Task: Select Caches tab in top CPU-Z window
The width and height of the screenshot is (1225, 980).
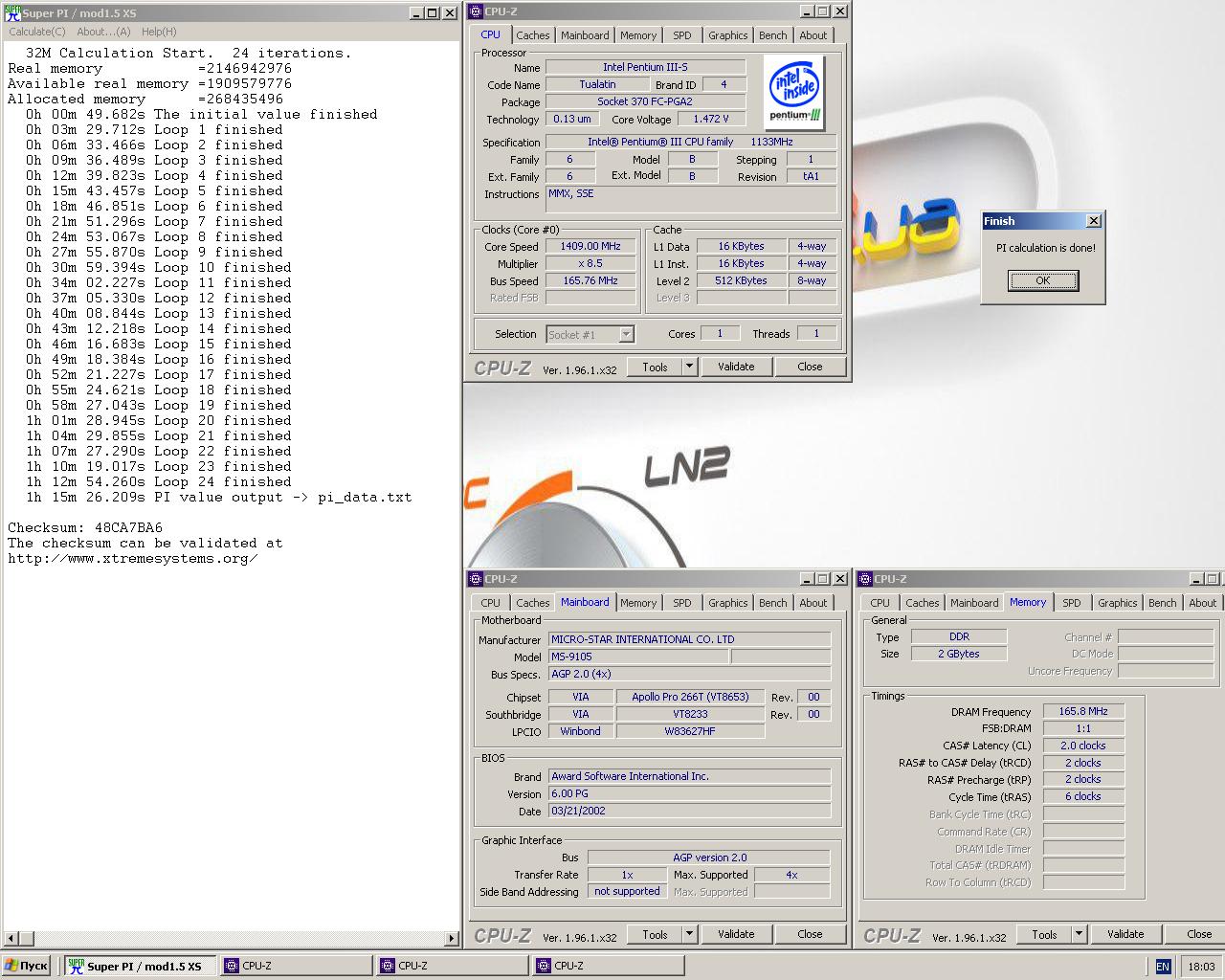Action: click(533, 35)
